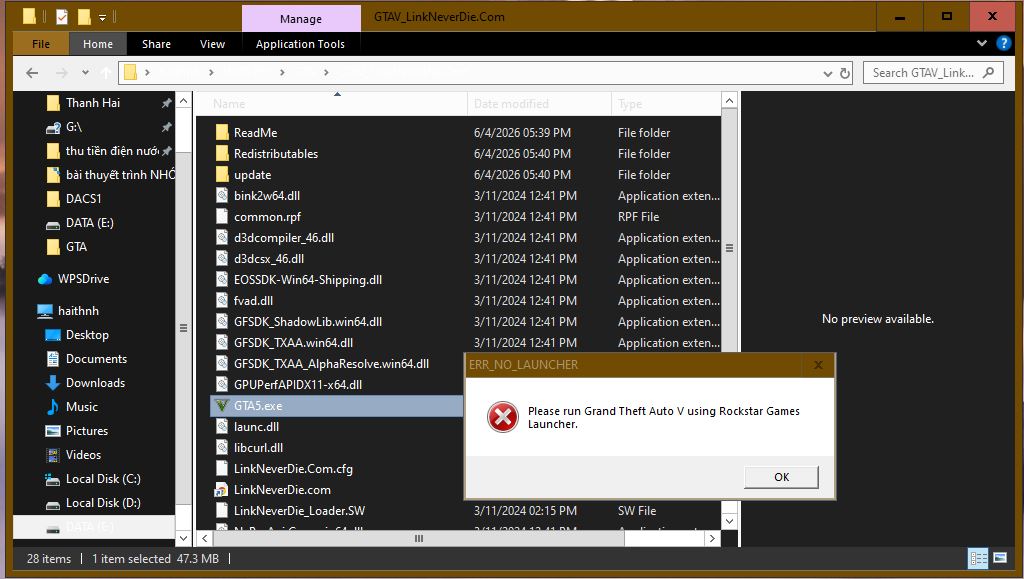Click the update folder icon
The image size is (1024, 579).
pyautogui.click(x=222, y=174)
